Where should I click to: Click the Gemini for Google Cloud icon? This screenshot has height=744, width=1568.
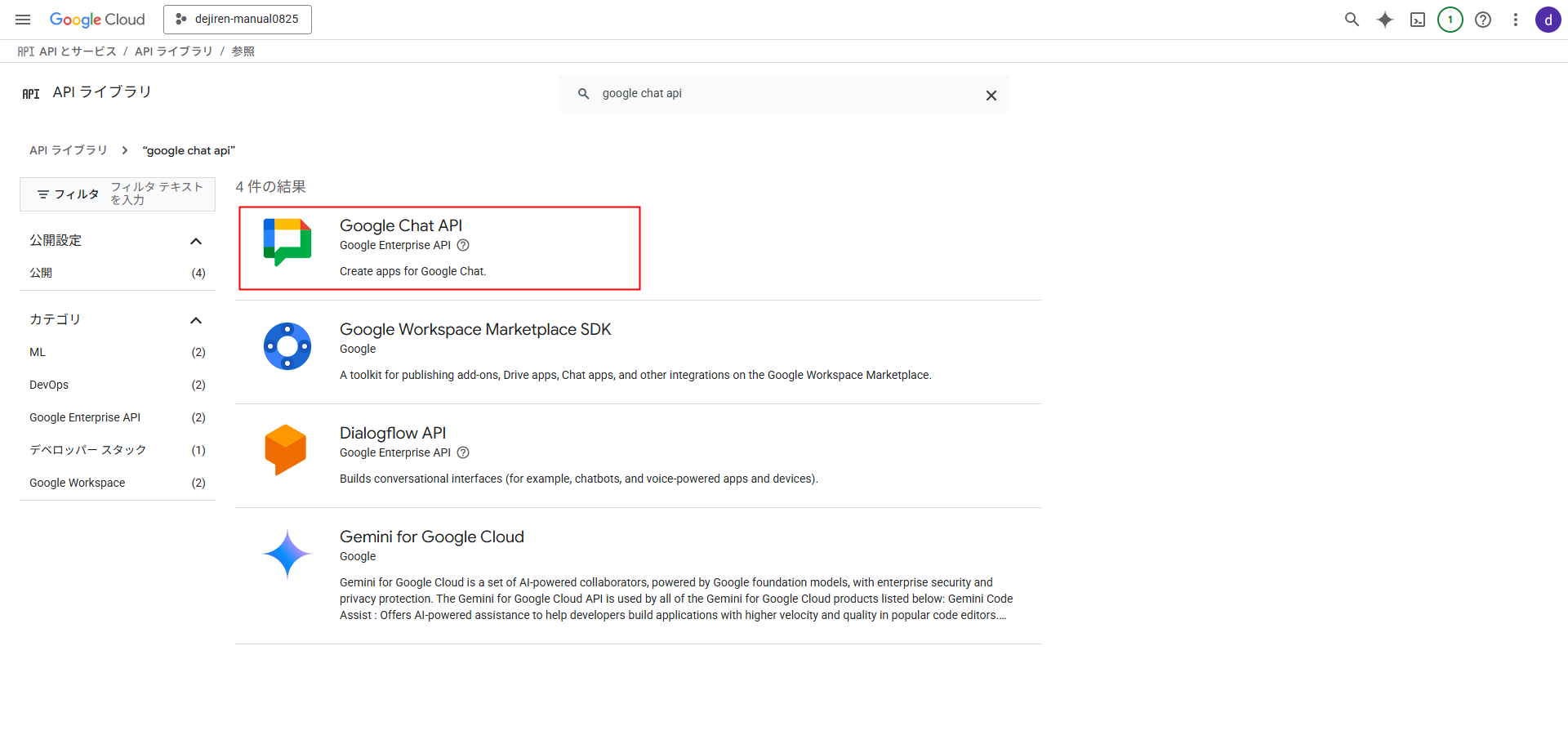click(287, 554)
